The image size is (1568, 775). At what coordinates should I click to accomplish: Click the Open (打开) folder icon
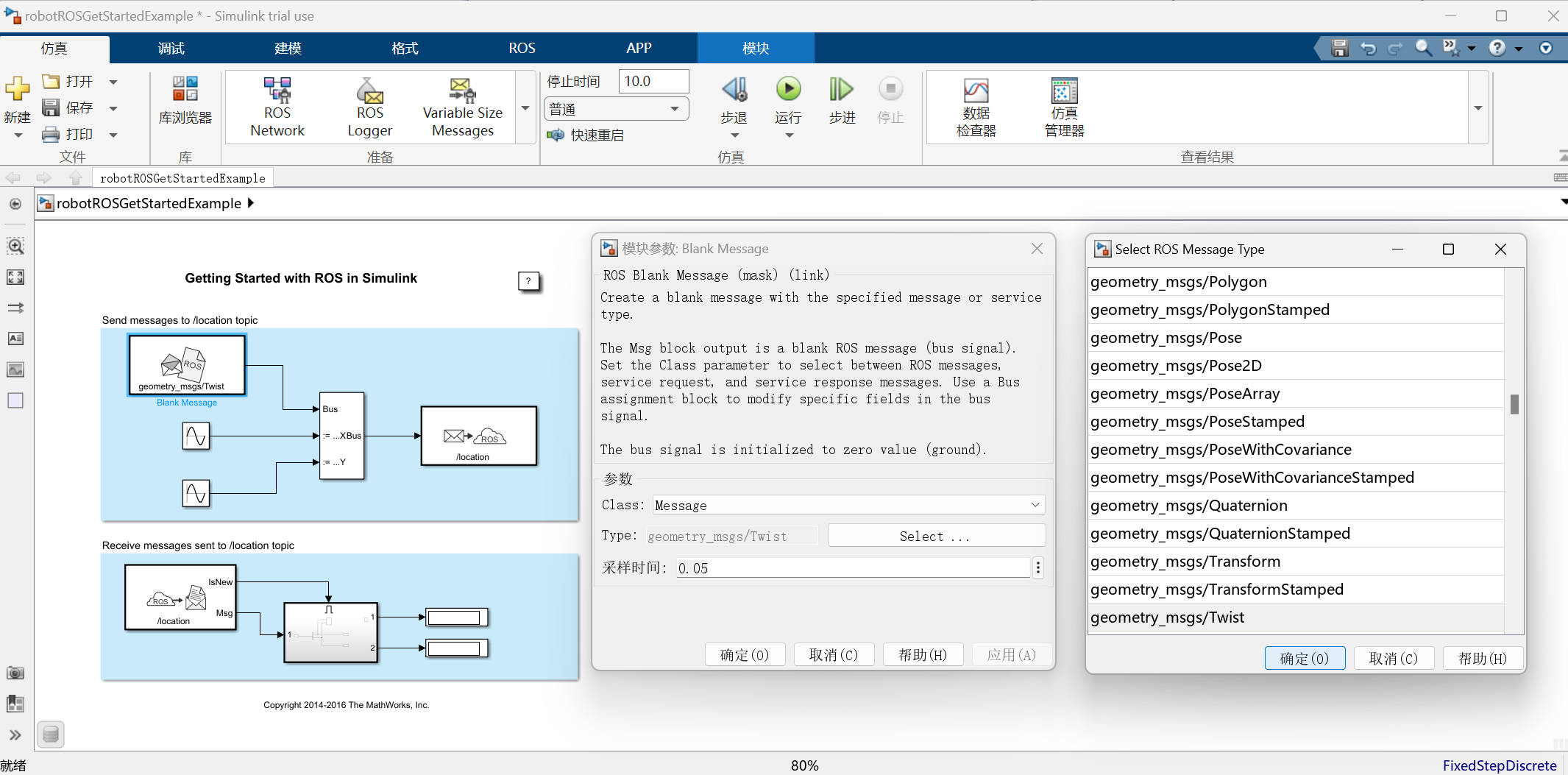click(51, 81)
